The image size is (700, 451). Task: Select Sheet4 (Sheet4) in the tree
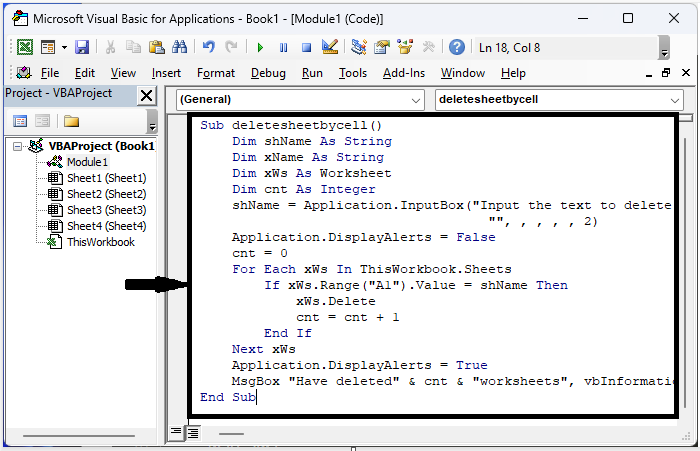tap(107, 226)
